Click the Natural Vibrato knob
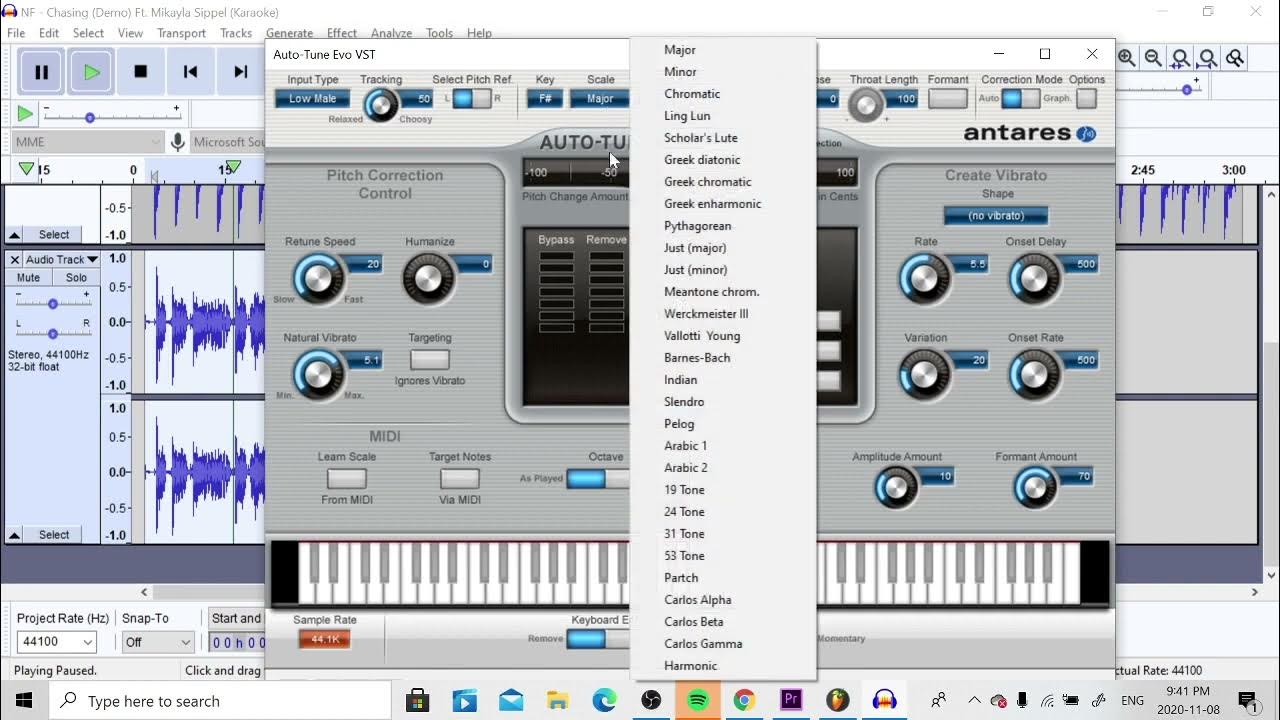 tap(317, 374)
